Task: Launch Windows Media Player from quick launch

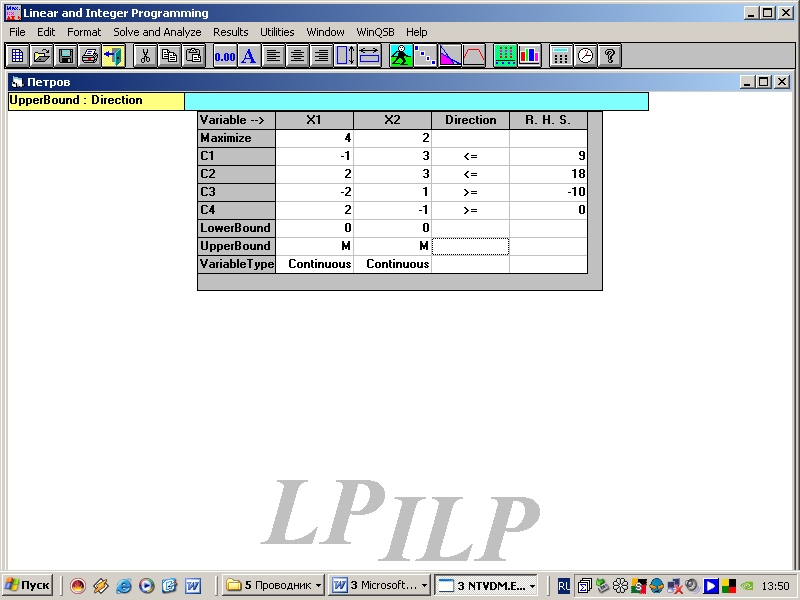Action: (x=146, y=586)
